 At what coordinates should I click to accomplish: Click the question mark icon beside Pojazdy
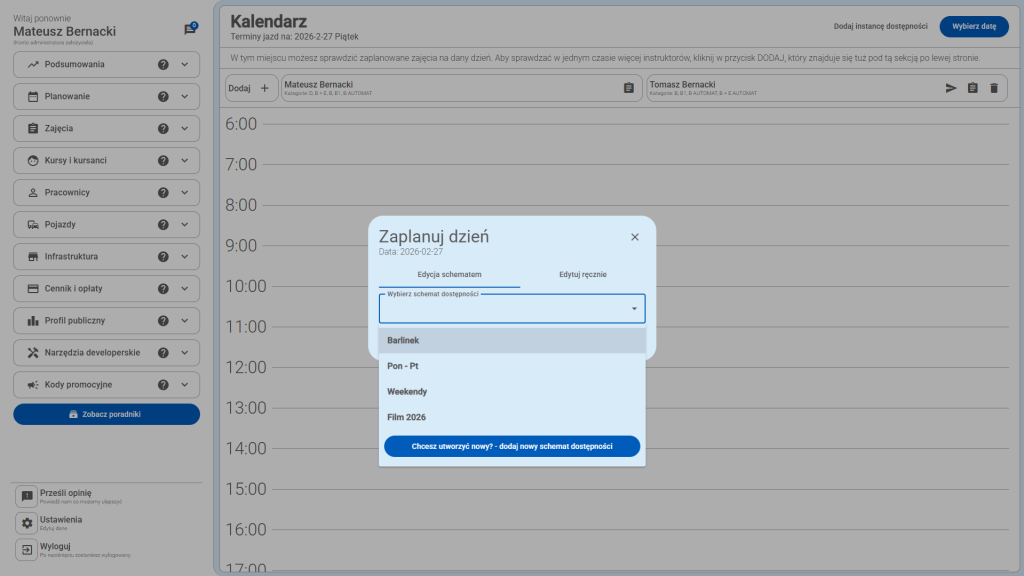(163, 225)
